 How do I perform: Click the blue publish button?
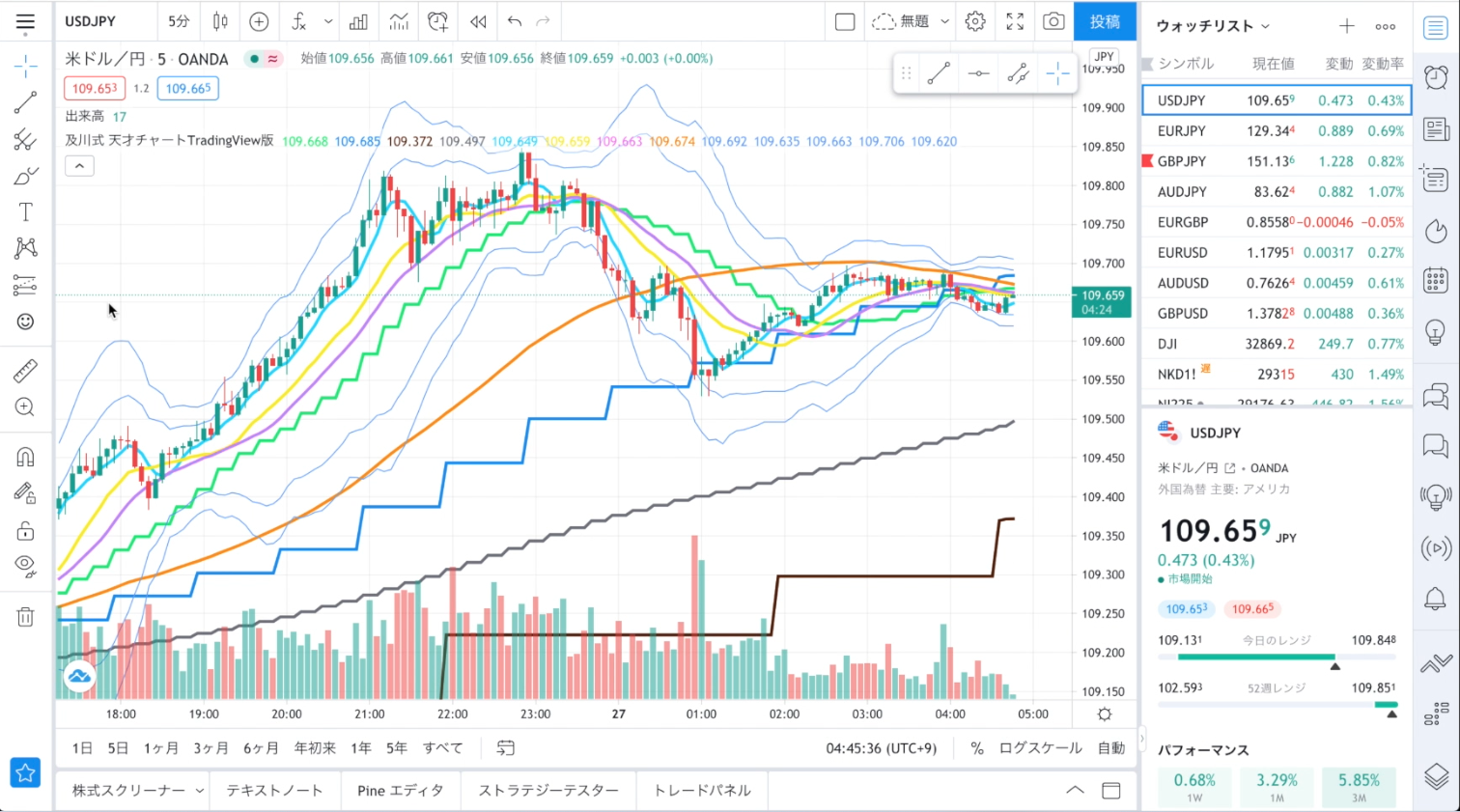(x=1105, y=21)
